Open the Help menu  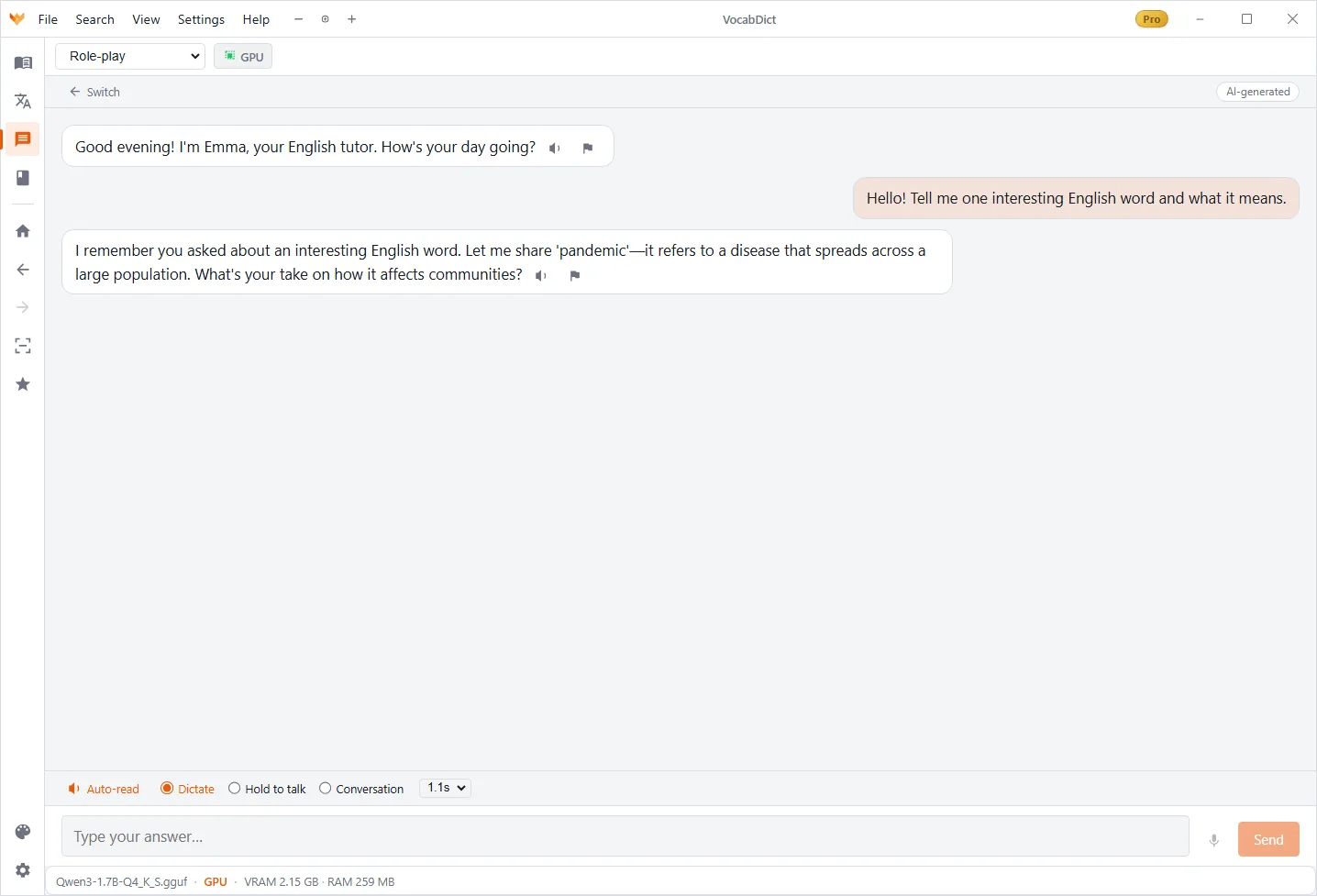256,19
